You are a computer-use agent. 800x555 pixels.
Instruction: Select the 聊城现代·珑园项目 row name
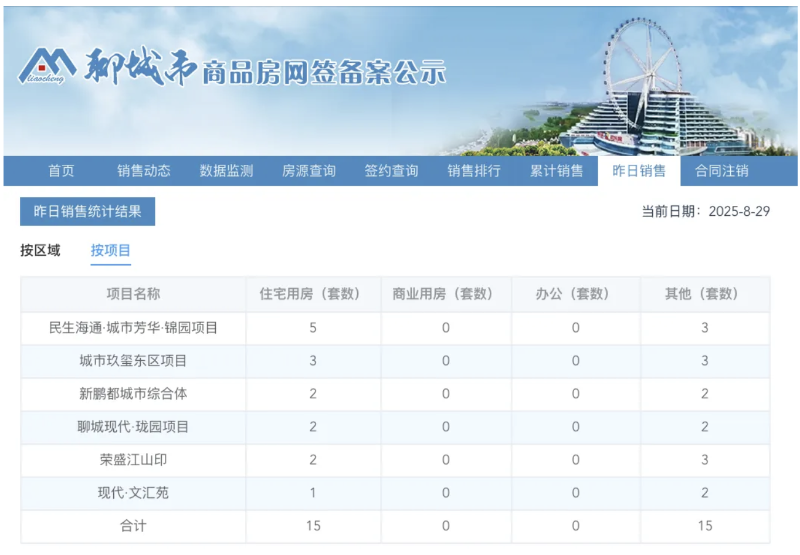[133, 427]
